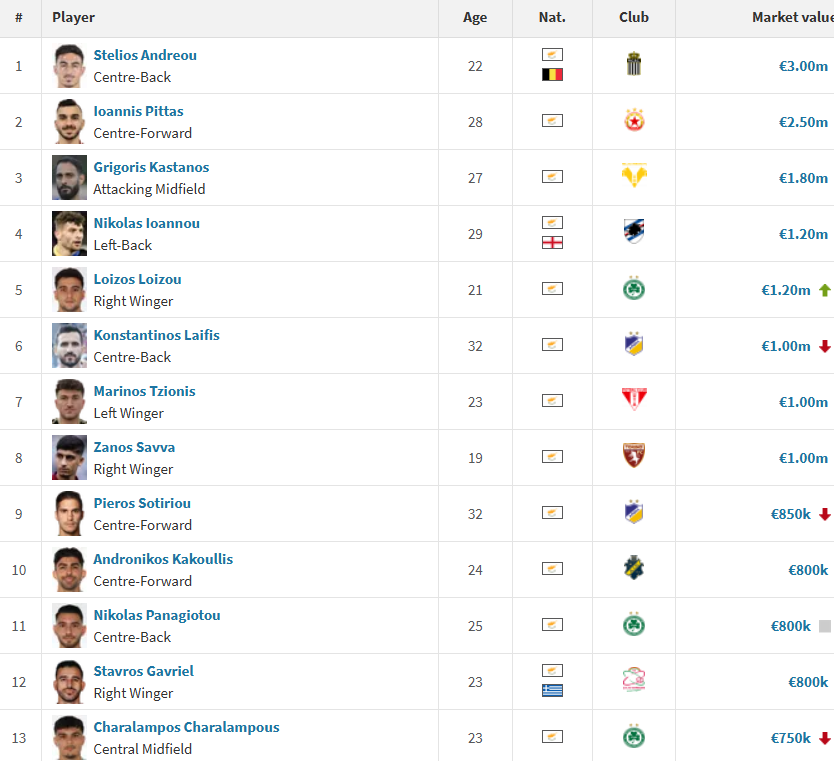Sort table by Market value header

pos(793,18)
